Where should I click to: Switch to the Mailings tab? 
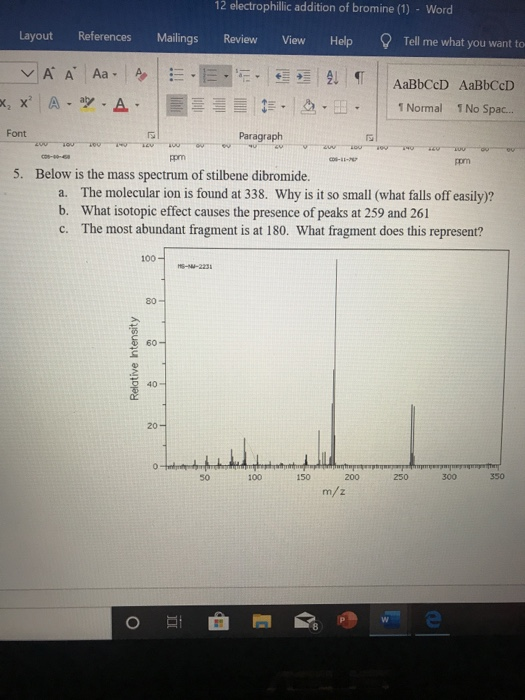(x=177, y=38)
